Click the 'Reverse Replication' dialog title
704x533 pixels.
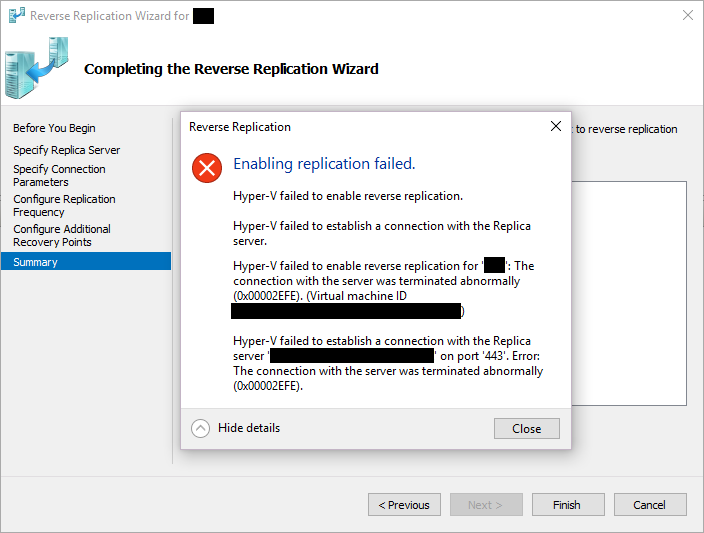pos(240,127)
